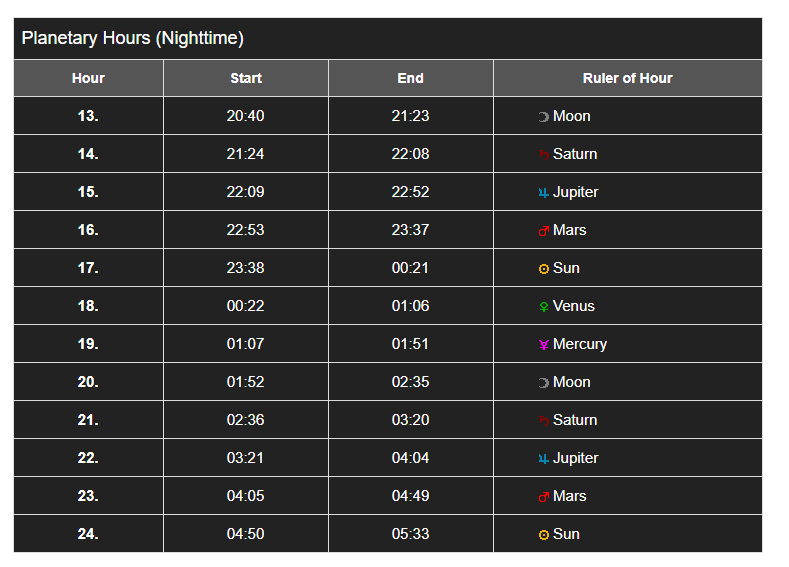Click the Saturn glyph in hour 14
Viewport: 789px width, 567px height.
[544, 155]
